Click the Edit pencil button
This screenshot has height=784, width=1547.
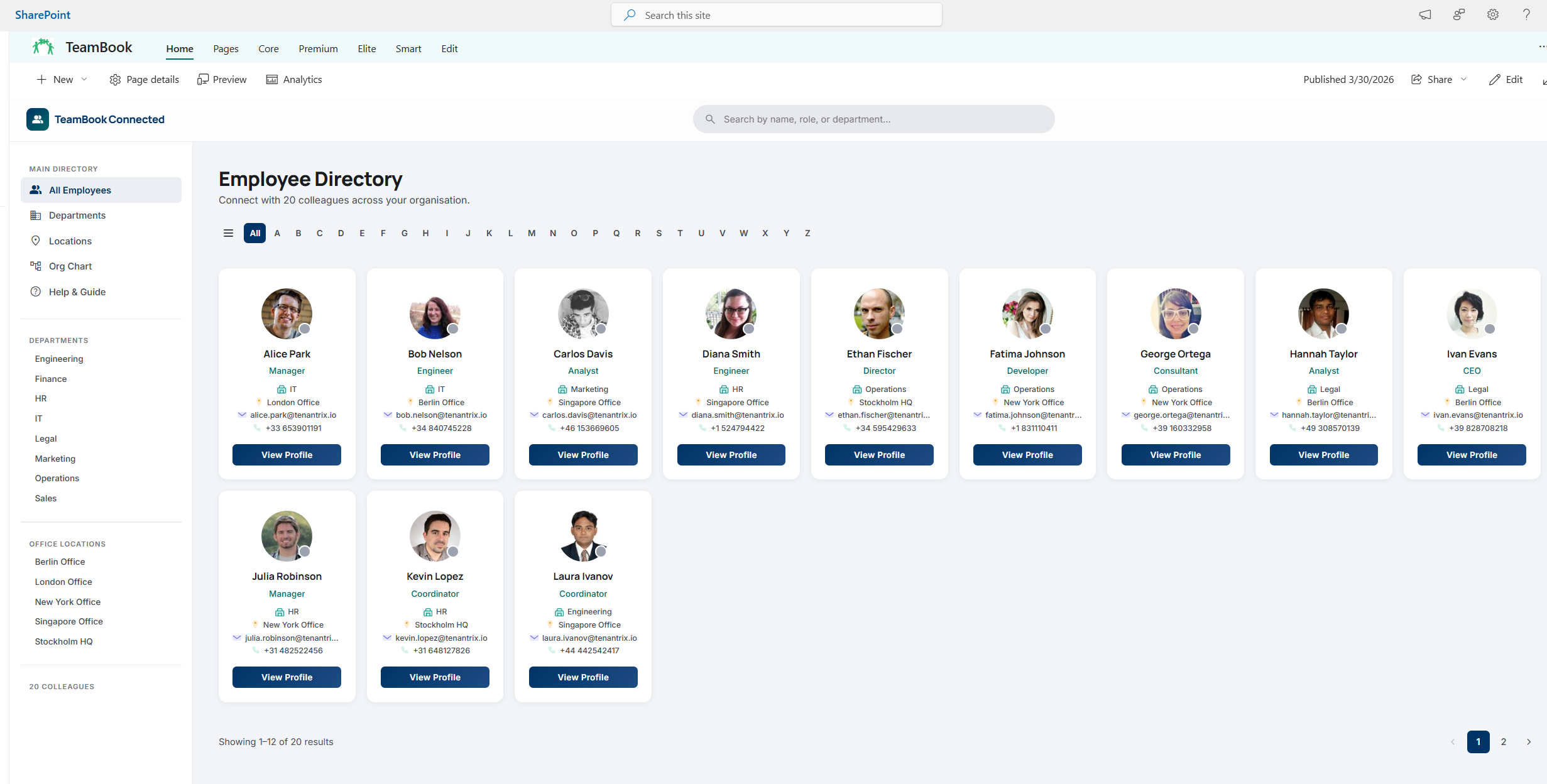click(x=1506, y=79)
